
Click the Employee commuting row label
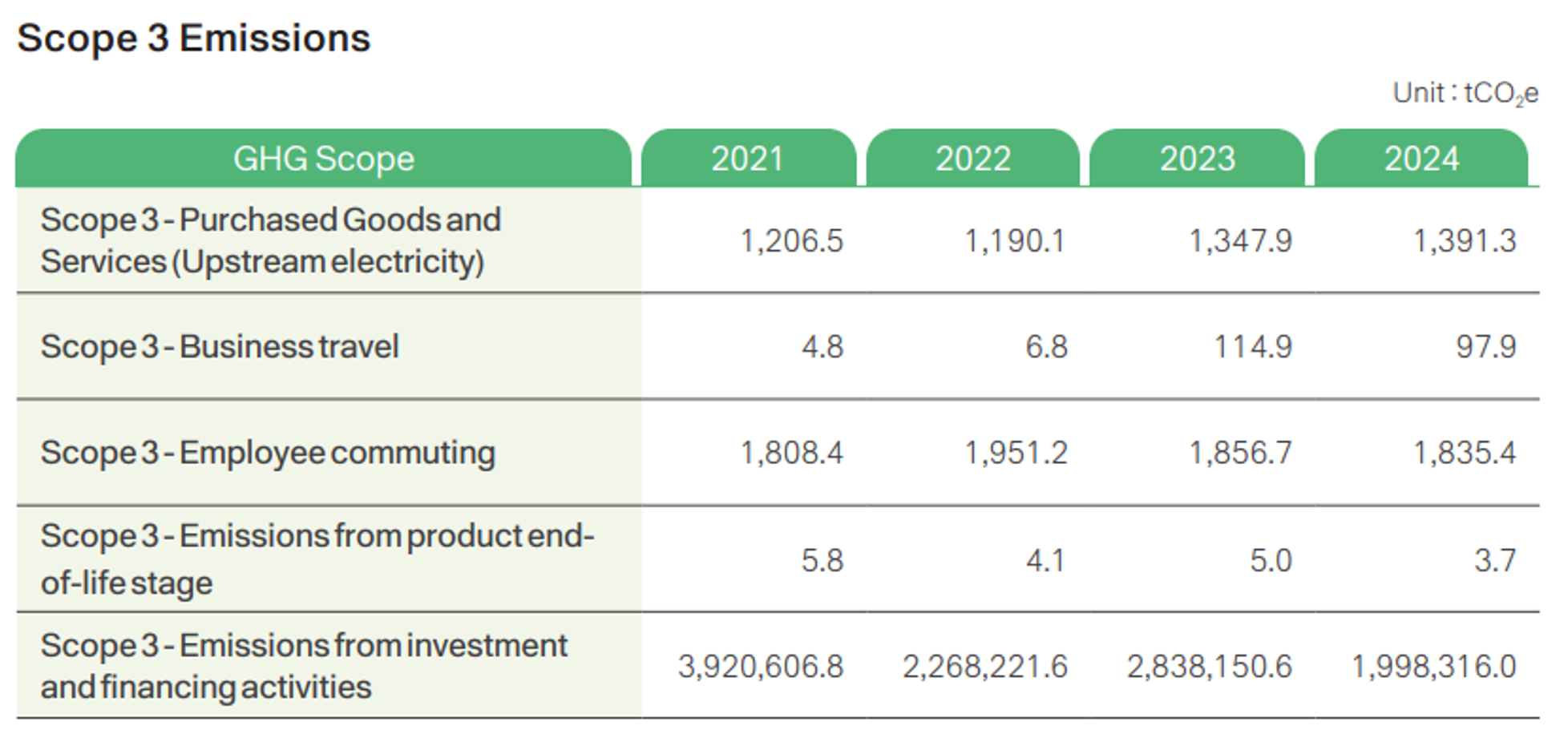coord(268,453)
